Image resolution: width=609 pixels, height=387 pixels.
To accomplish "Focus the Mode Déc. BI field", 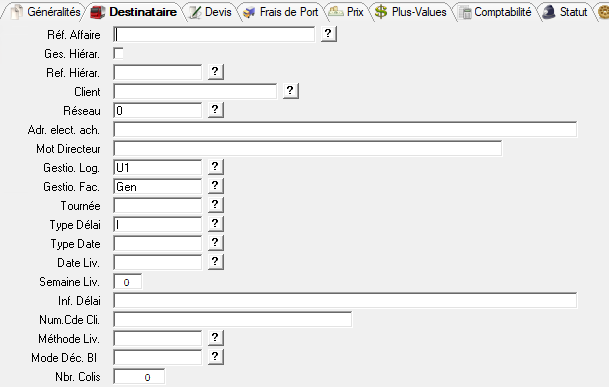I will (158, 358).
